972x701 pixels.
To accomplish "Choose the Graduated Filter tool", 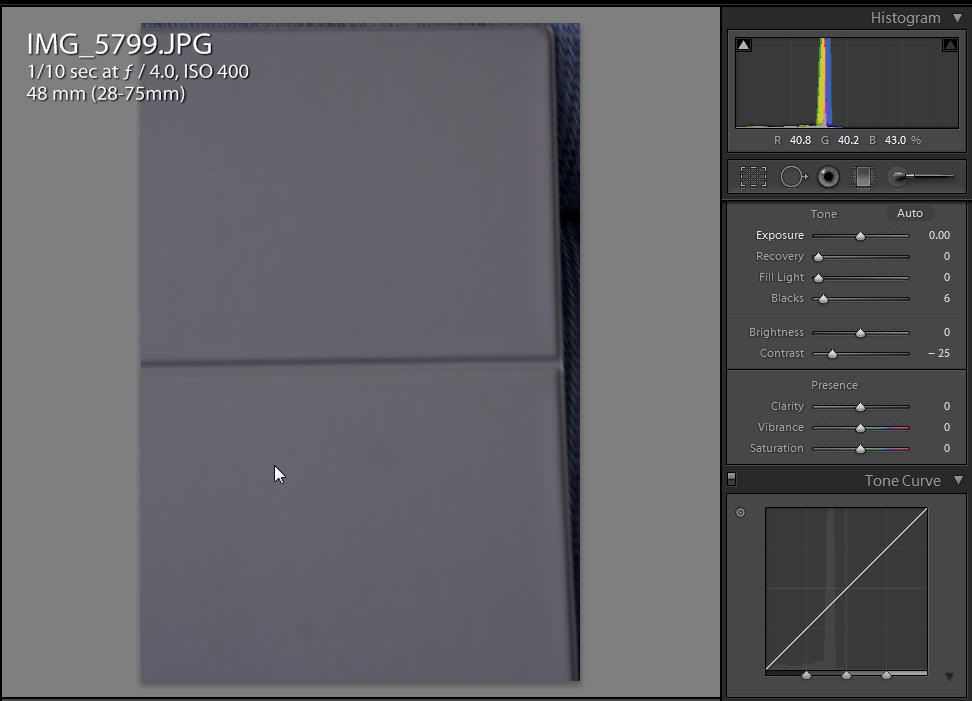I will point(862,177).
